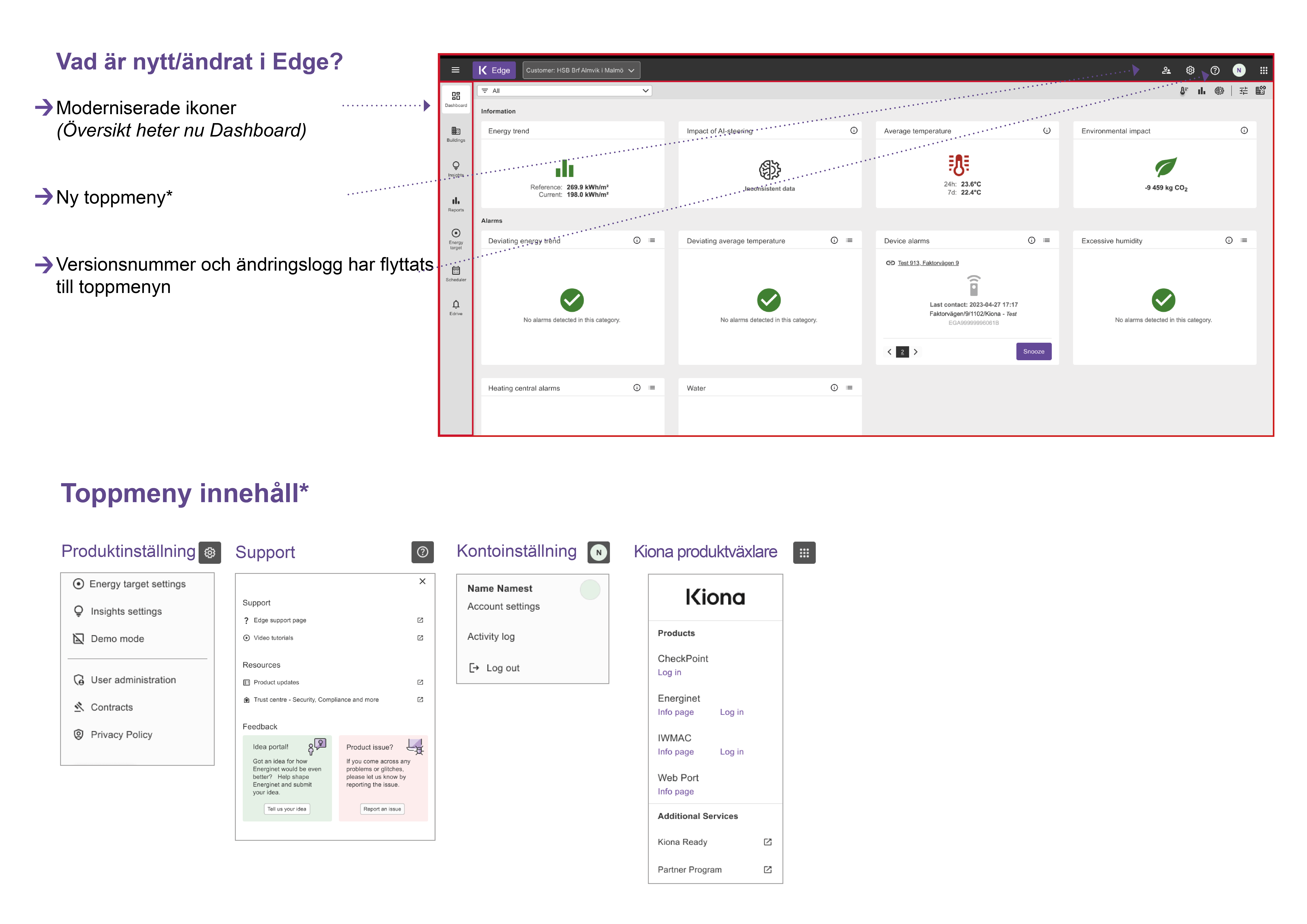Open product settings gear in top bar
Viewport: 1307px width, 924px height.
click(1190, 70)
